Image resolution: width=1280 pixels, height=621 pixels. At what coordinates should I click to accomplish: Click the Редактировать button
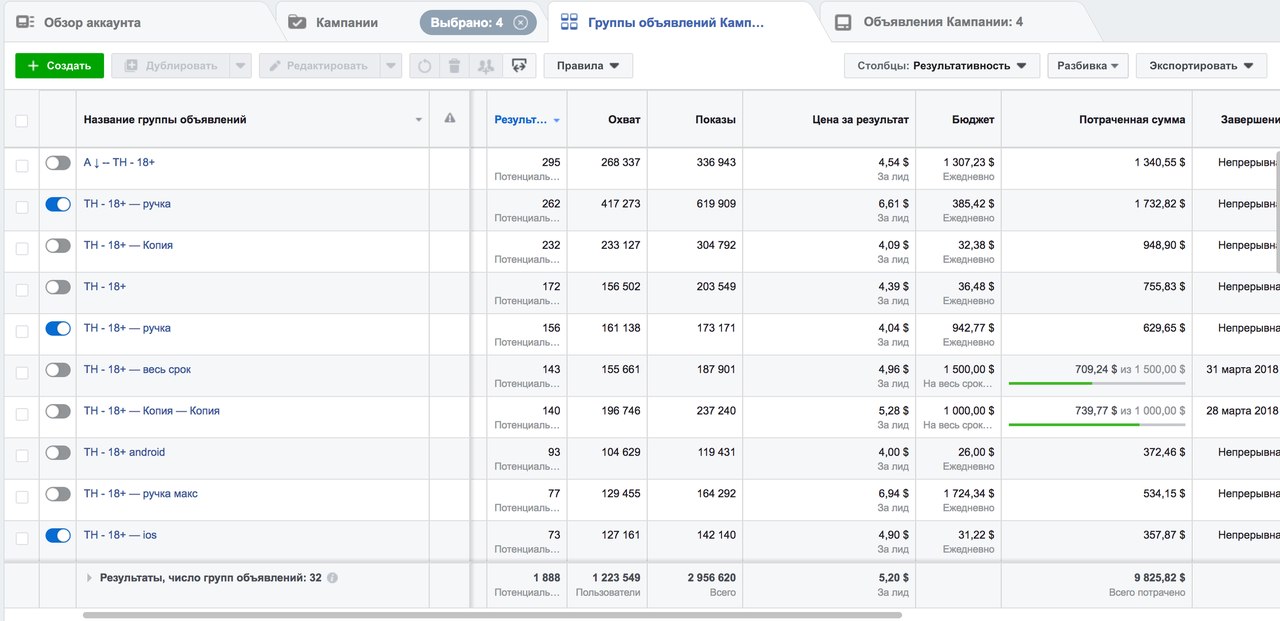pos(320,66)
